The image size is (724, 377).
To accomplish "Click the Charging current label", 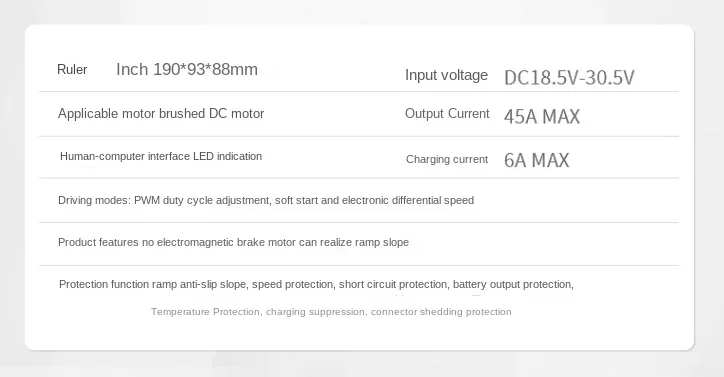I will [447, 159].
